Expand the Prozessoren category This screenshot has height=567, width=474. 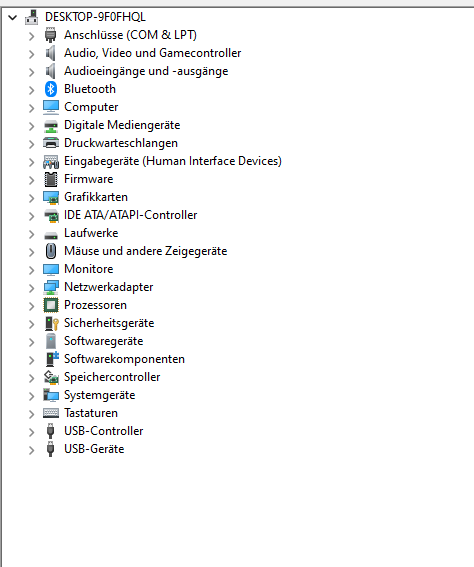[31, 306]
